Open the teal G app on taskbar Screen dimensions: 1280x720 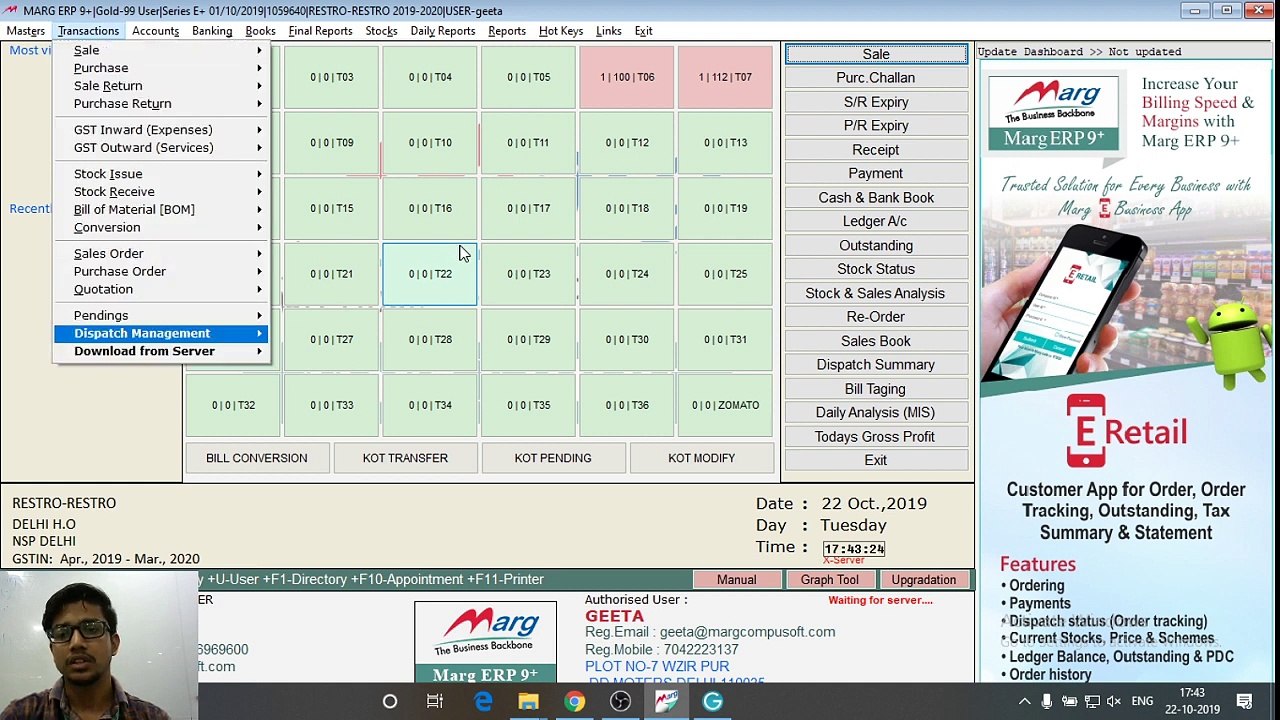coord(712,702)
